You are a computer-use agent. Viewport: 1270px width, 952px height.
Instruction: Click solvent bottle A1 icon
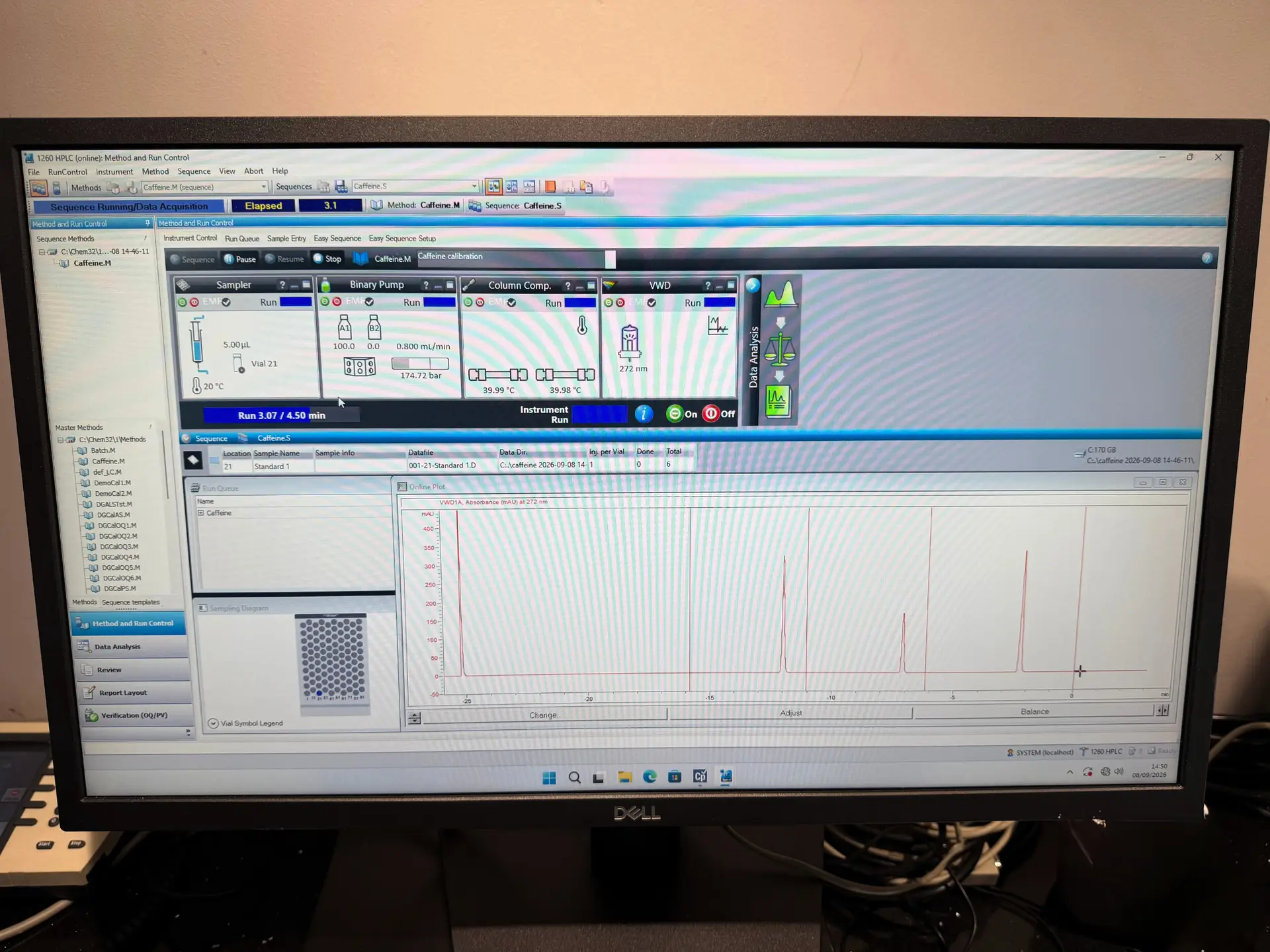[345, 327]
